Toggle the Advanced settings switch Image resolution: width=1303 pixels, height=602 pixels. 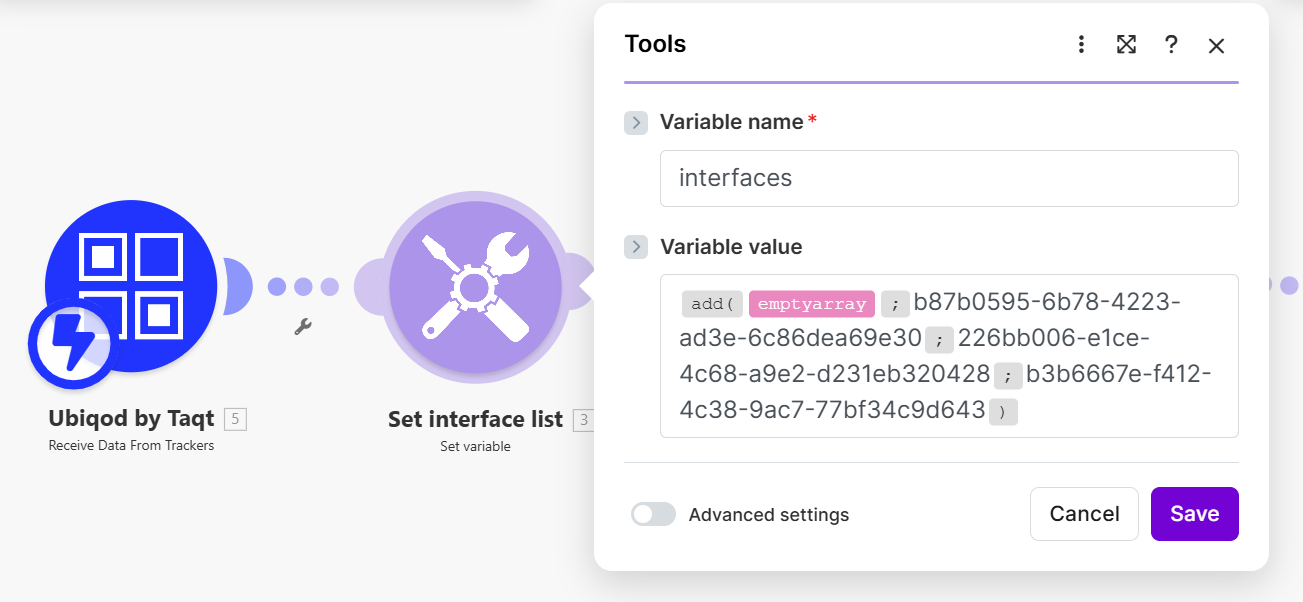coord(654,514)
